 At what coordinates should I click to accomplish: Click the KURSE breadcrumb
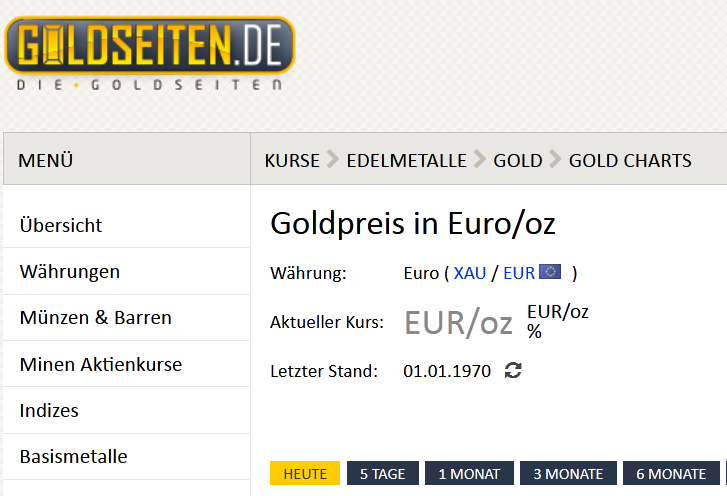(292, 160)
